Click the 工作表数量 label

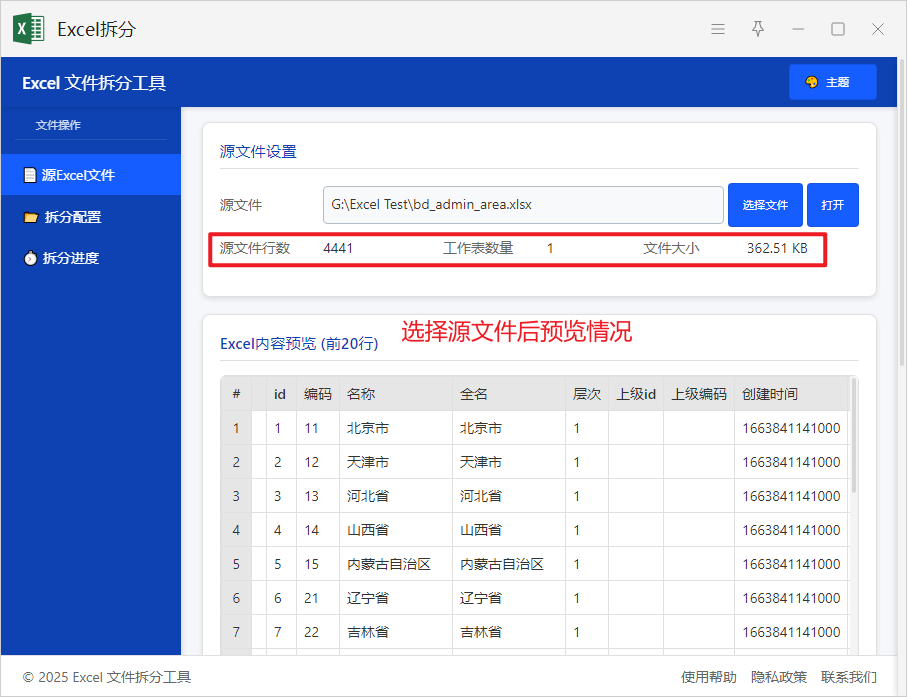point(478,248)
